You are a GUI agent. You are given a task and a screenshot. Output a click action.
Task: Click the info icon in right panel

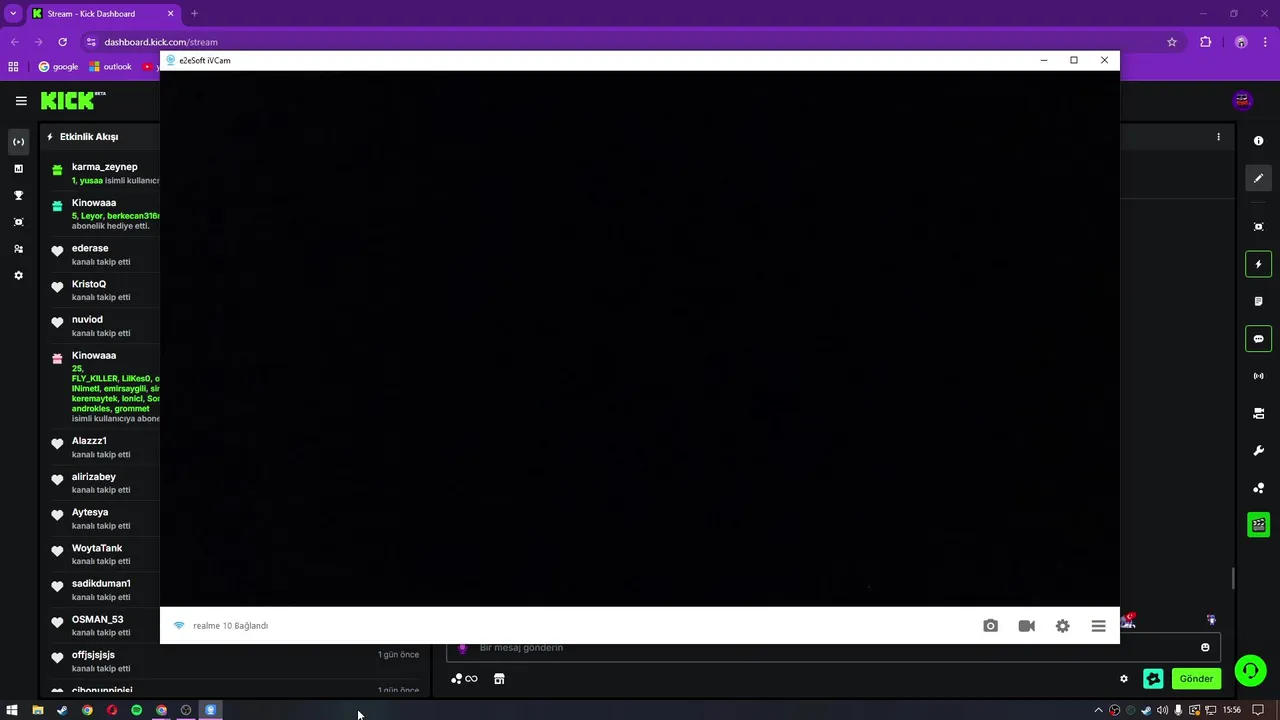[x=1259, y=141]
